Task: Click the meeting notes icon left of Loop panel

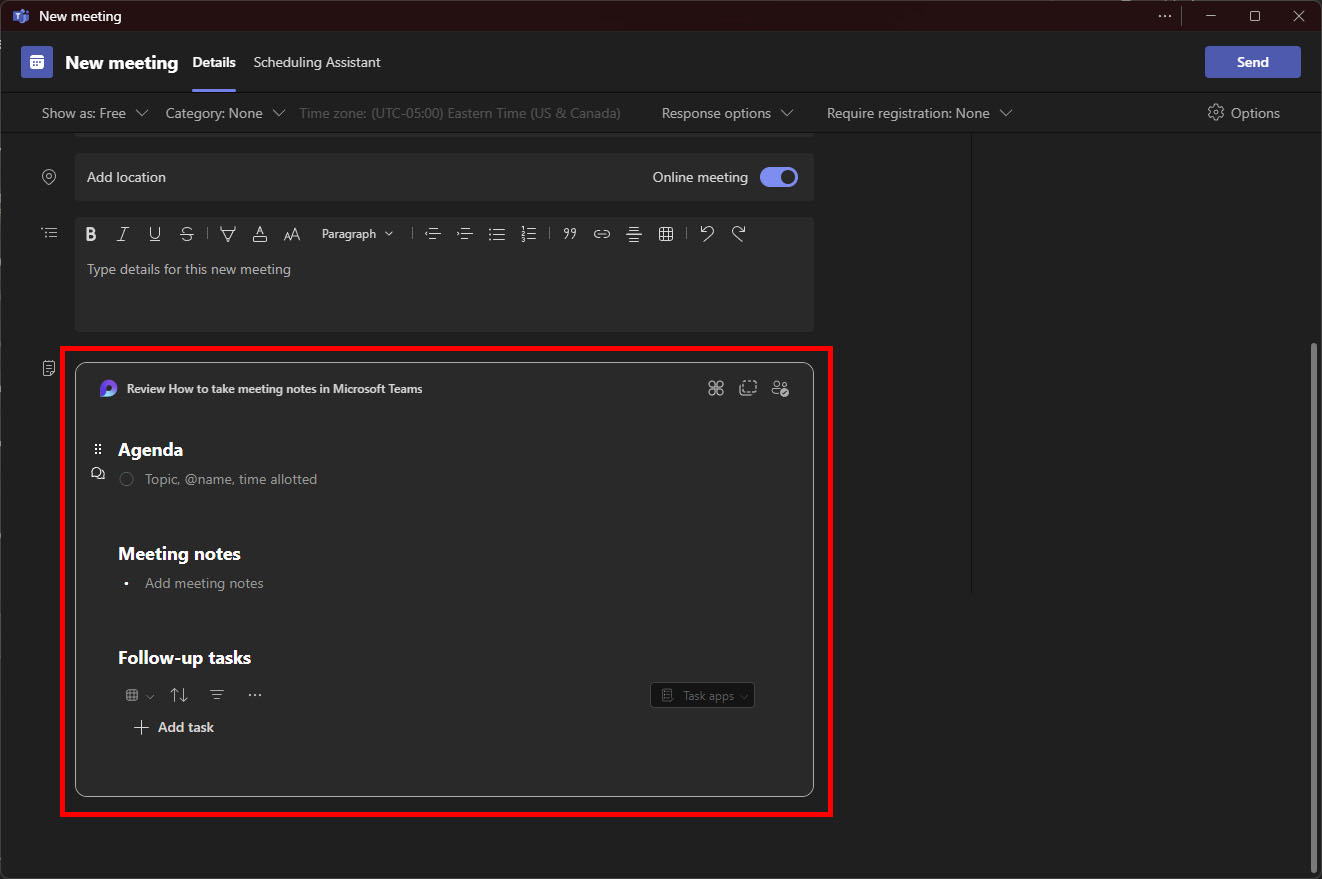Action: 49,369
